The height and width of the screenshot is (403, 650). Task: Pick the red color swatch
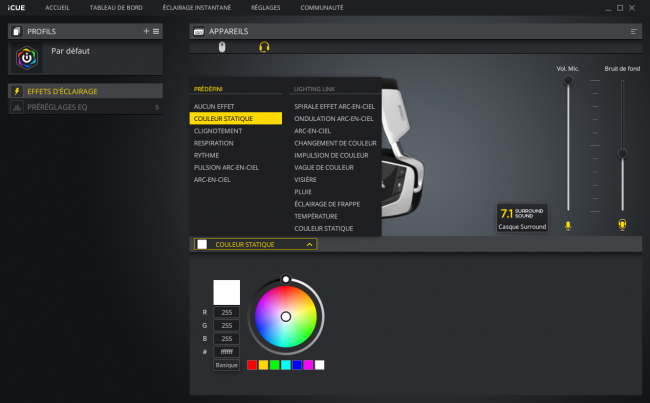click(252, 365)
